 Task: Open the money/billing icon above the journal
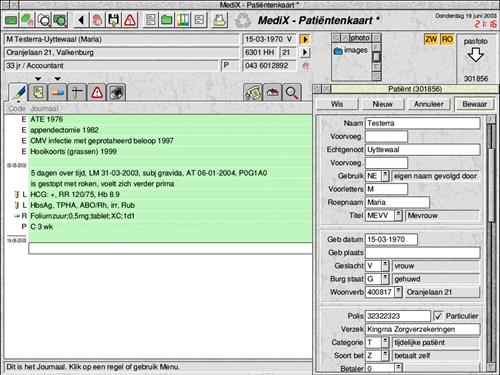tap(253, 92)
